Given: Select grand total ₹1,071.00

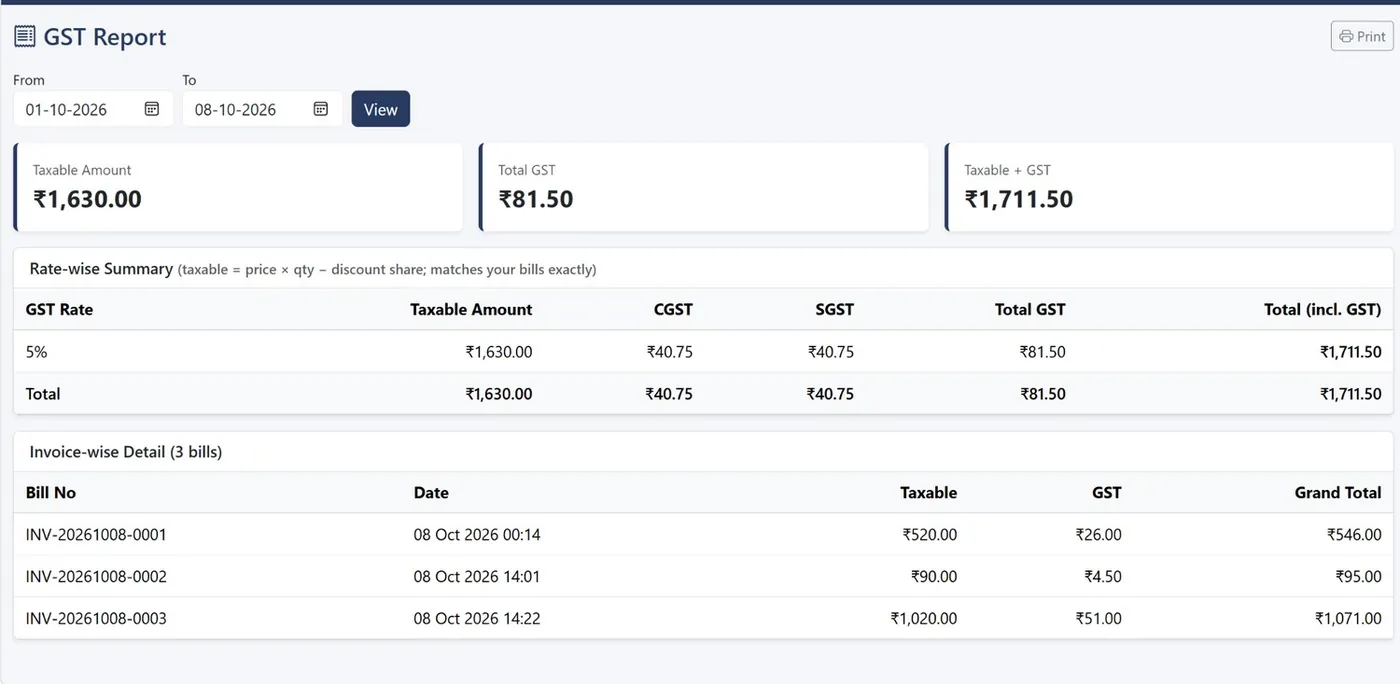Looking at the screenshot, I should point(1348,619).
